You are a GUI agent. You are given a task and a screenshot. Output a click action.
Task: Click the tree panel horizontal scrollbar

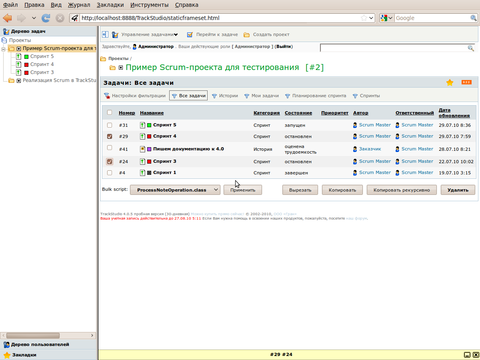click(x=48, y=335)
